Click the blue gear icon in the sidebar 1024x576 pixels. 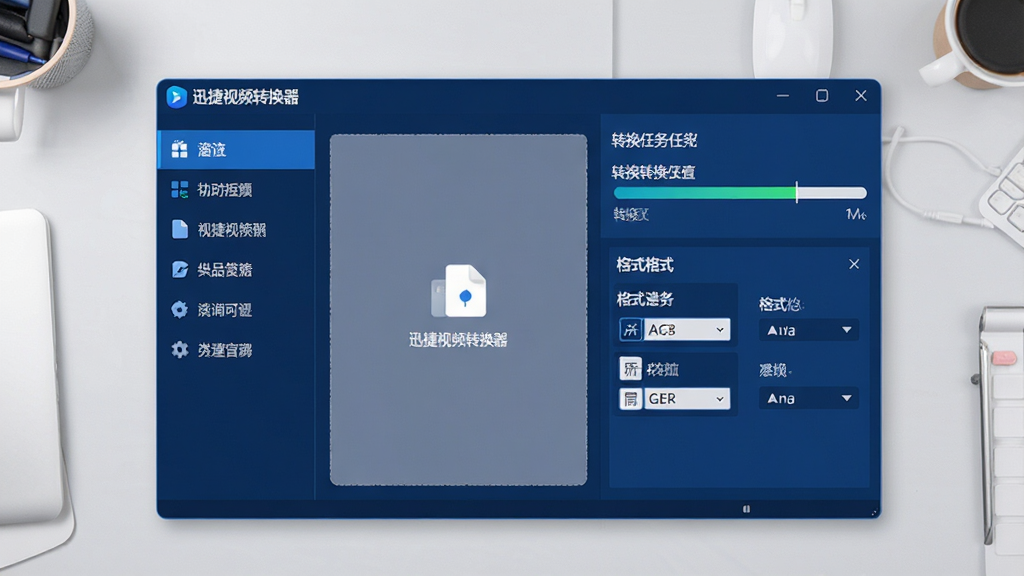pyautogui.click(x=180, y=310)
